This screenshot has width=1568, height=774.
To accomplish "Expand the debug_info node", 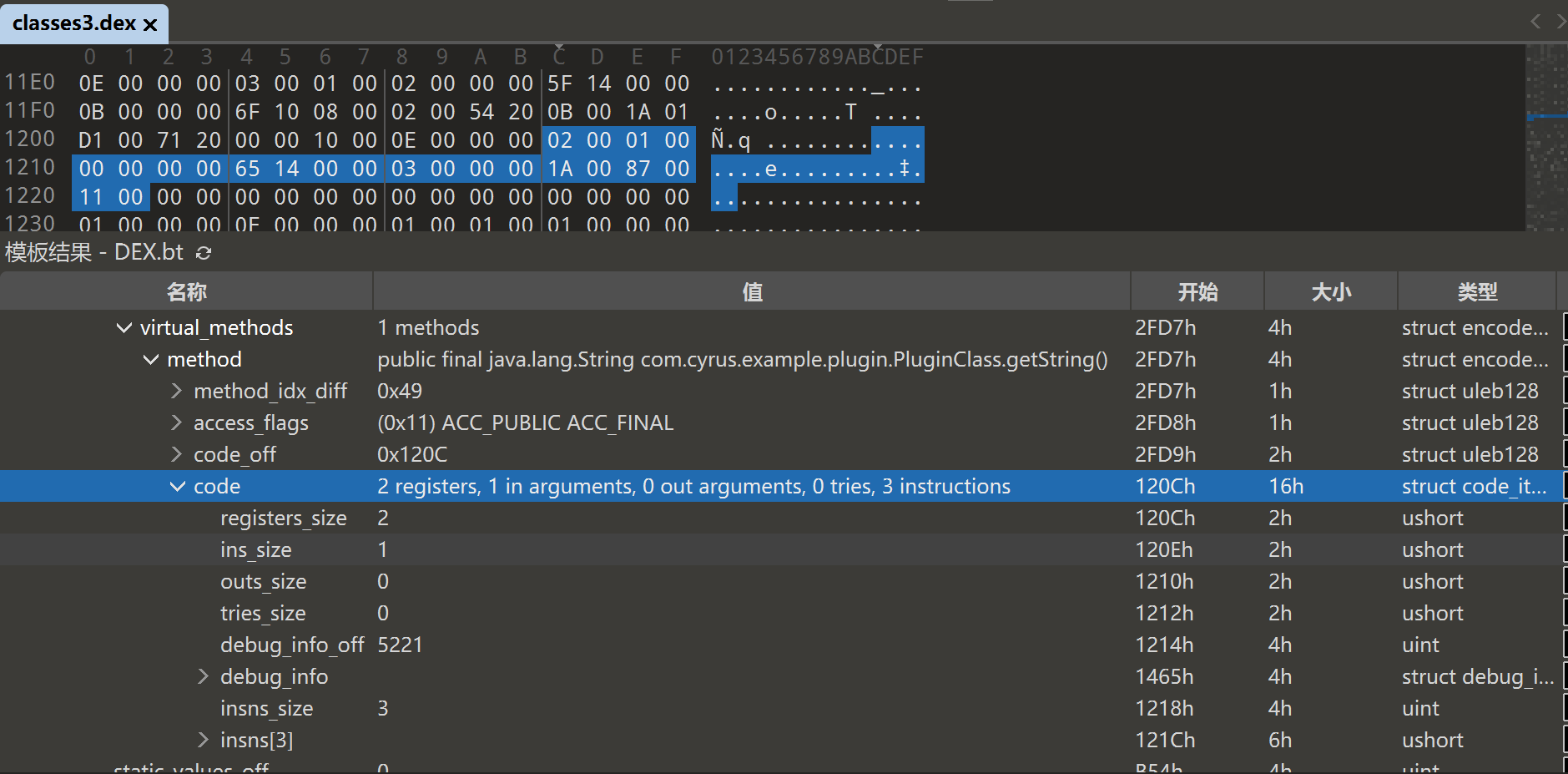I will pos(203,676).
